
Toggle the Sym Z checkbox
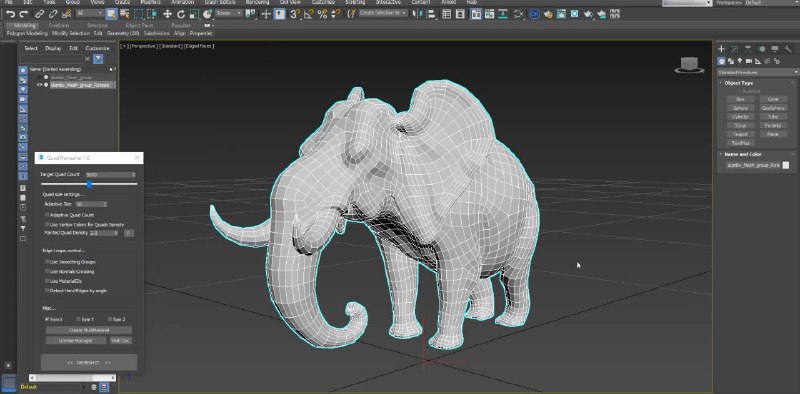coord(110,319)
